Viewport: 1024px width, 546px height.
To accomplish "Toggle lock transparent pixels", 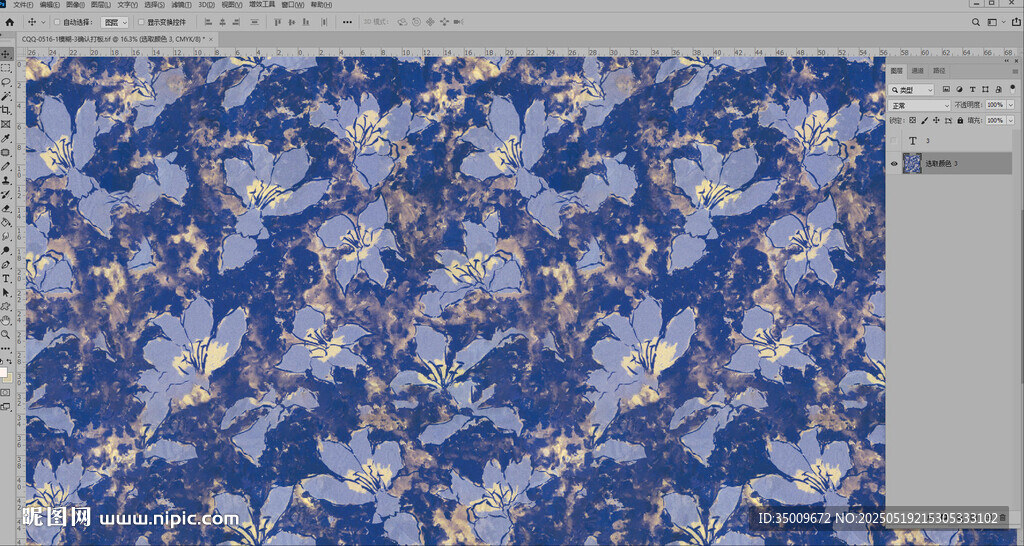I will [912, 120].
